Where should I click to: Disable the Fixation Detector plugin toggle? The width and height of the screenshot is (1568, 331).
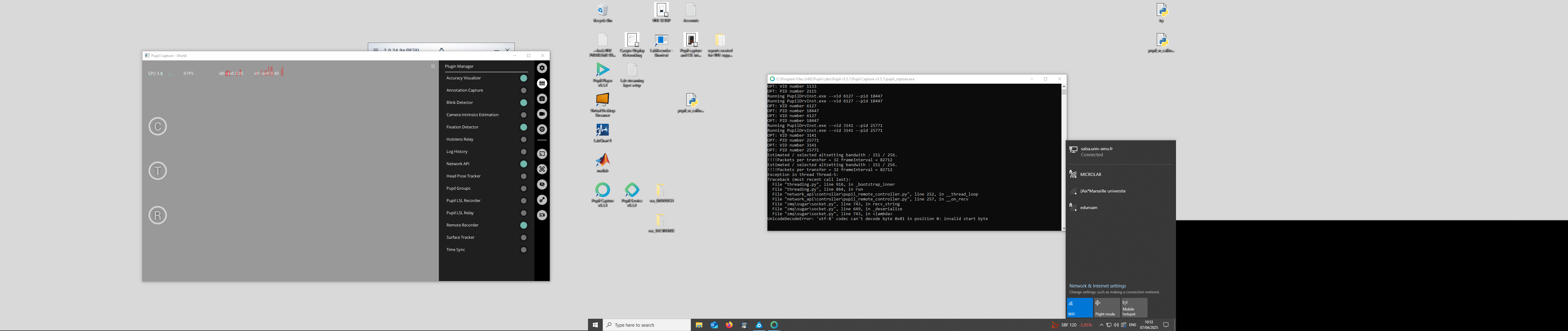(523, 127)
